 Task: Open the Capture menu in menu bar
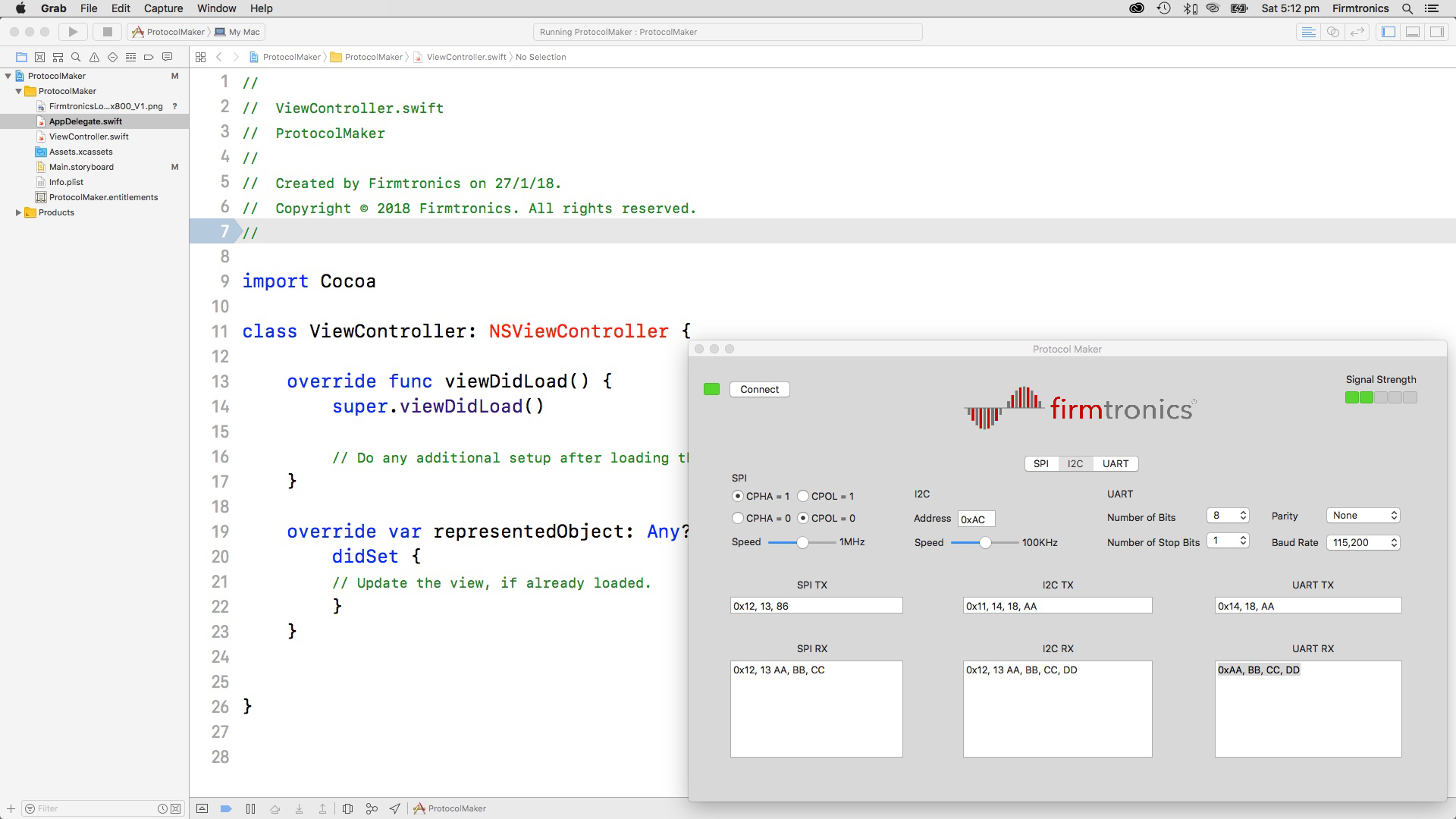pos(163,8)
